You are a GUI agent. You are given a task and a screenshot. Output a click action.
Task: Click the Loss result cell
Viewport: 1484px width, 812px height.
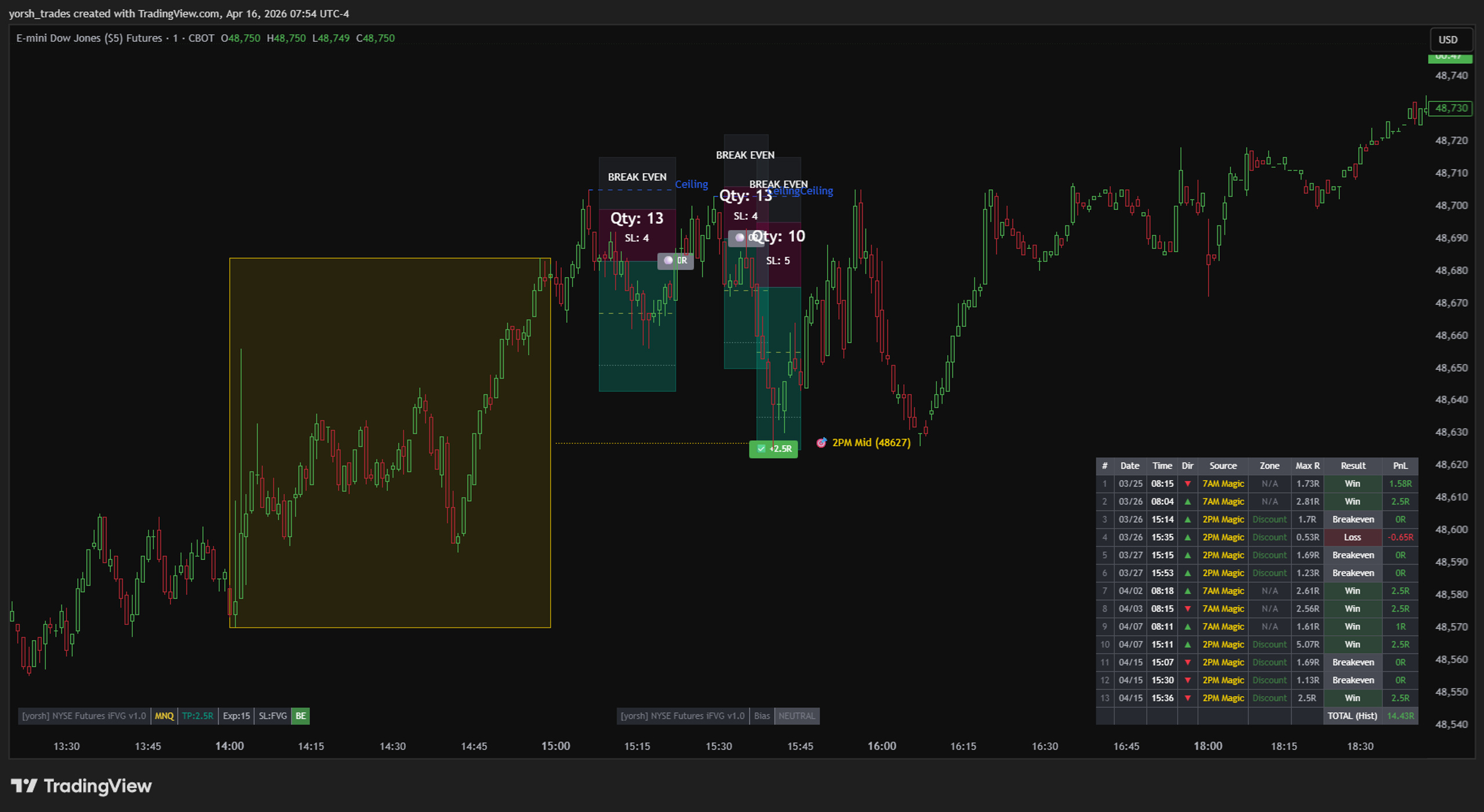(1353, 537)
